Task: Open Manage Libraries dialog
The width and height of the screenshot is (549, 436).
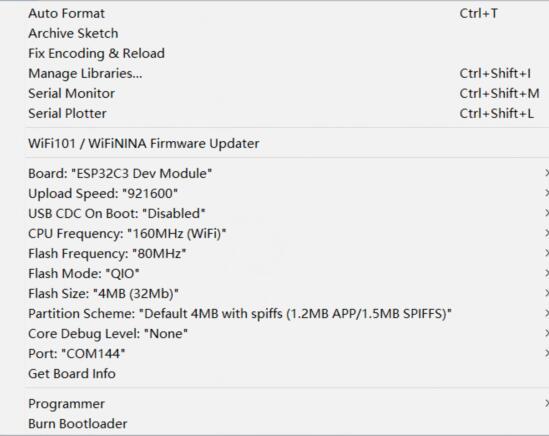Action: pos(286,73)
